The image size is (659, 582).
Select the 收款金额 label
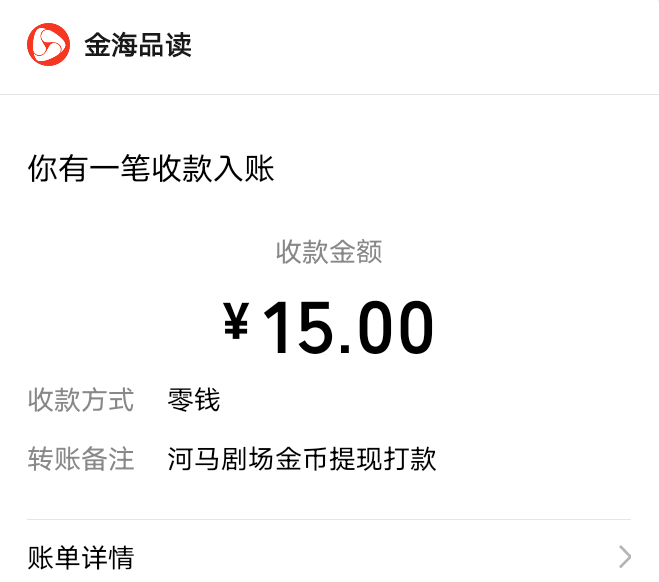329,252
